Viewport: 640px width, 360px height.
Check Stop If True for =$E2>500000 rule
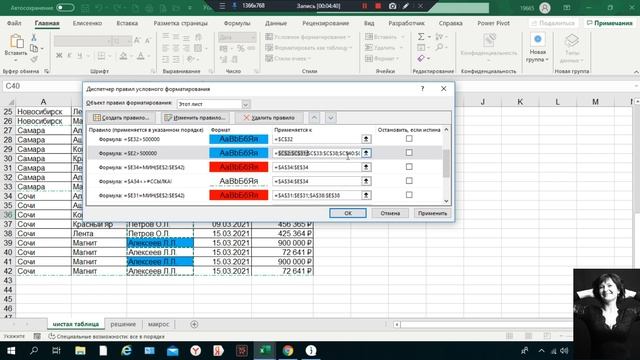pyautogui.click(x=409, y=153)
